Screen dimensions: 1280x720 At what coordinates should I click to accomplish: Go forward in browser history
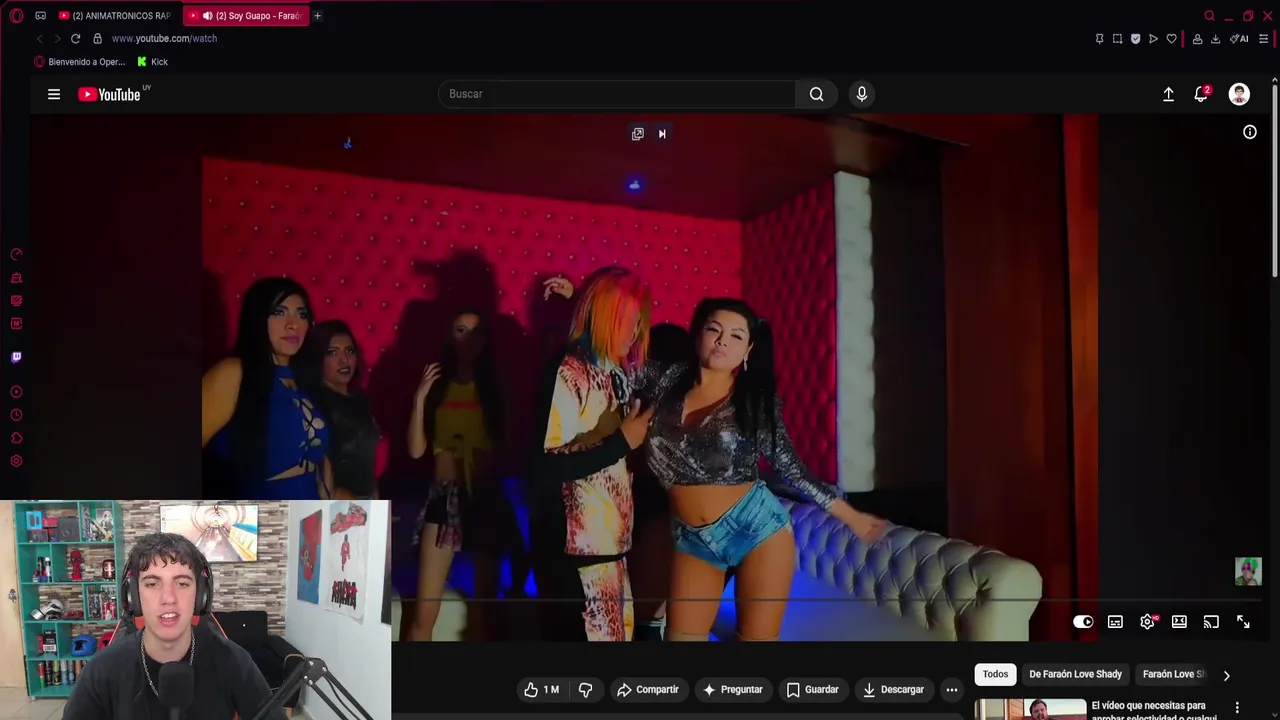click(x=57, y=38)
